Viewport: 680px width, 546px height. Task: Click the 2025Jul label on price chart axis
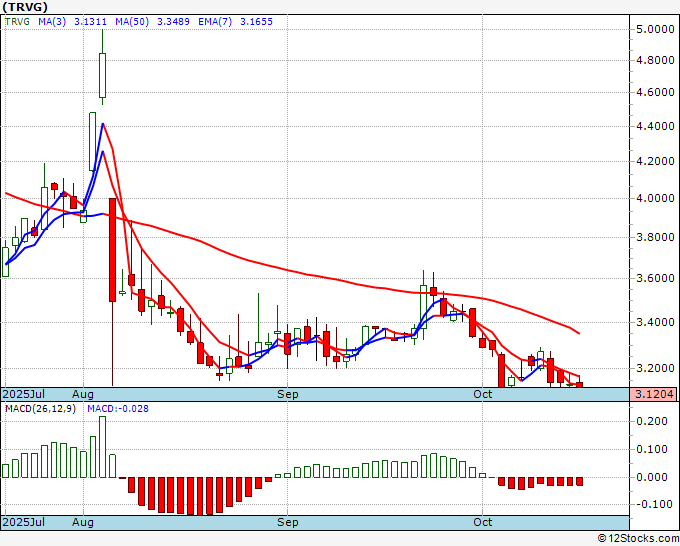(23, 394)
